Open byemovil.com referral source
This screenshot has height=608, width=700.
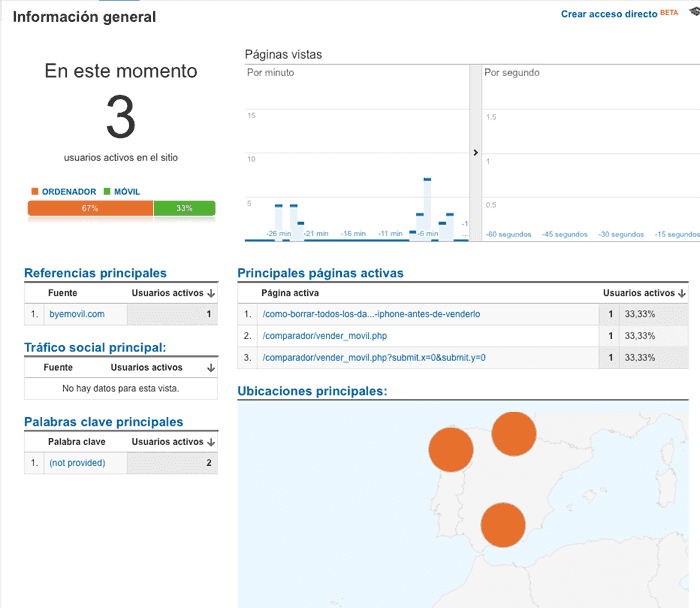(x=77, y=314)
